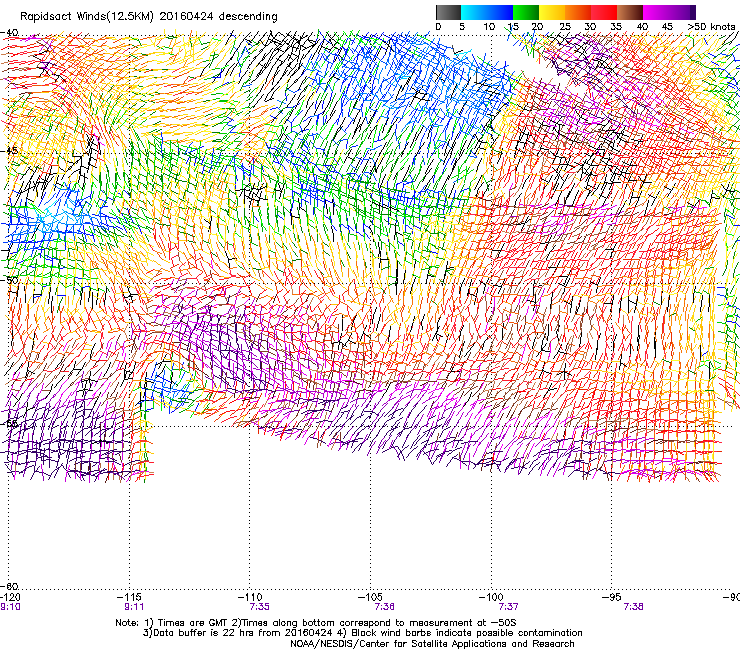Image resolution: width=740 pixels, height=650 pixels.
Task: Click the '>50 knots' legend label
Action: pyautogui.click(x=711, y=27)
